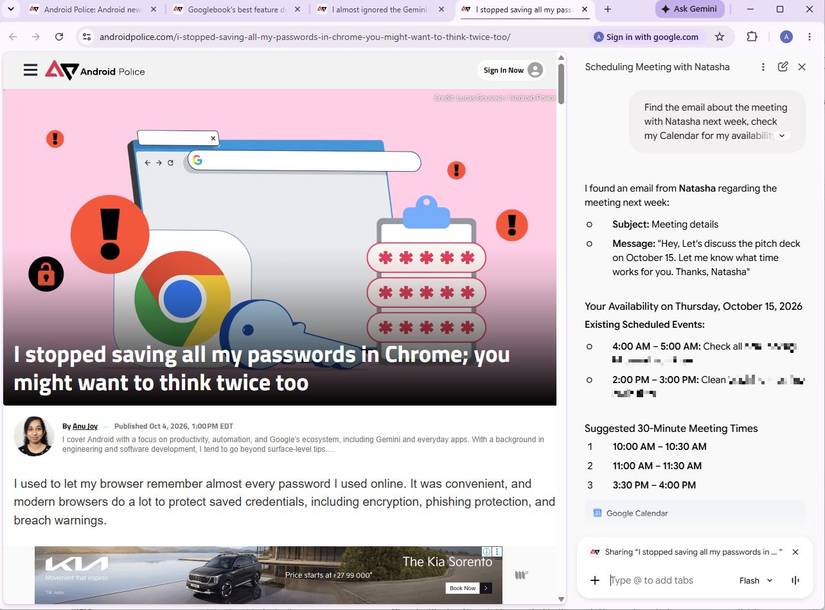Select the suggested 11:00 AM – 11:30 AM time

coord(657,466)
